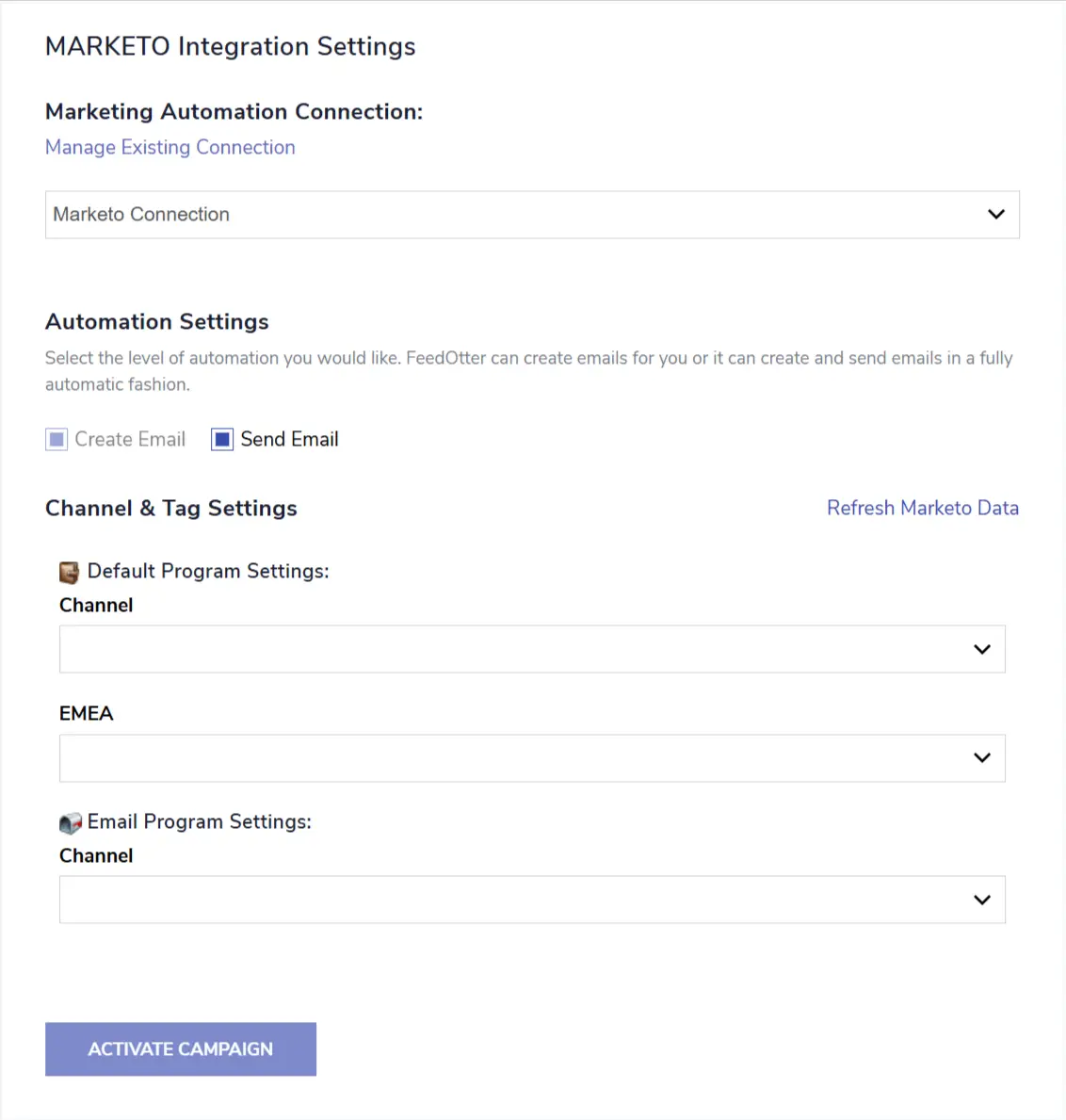Click the Email Program Settings mailbox icon
This screenshot has width=1066, height=1120.
tap(71, 823)
